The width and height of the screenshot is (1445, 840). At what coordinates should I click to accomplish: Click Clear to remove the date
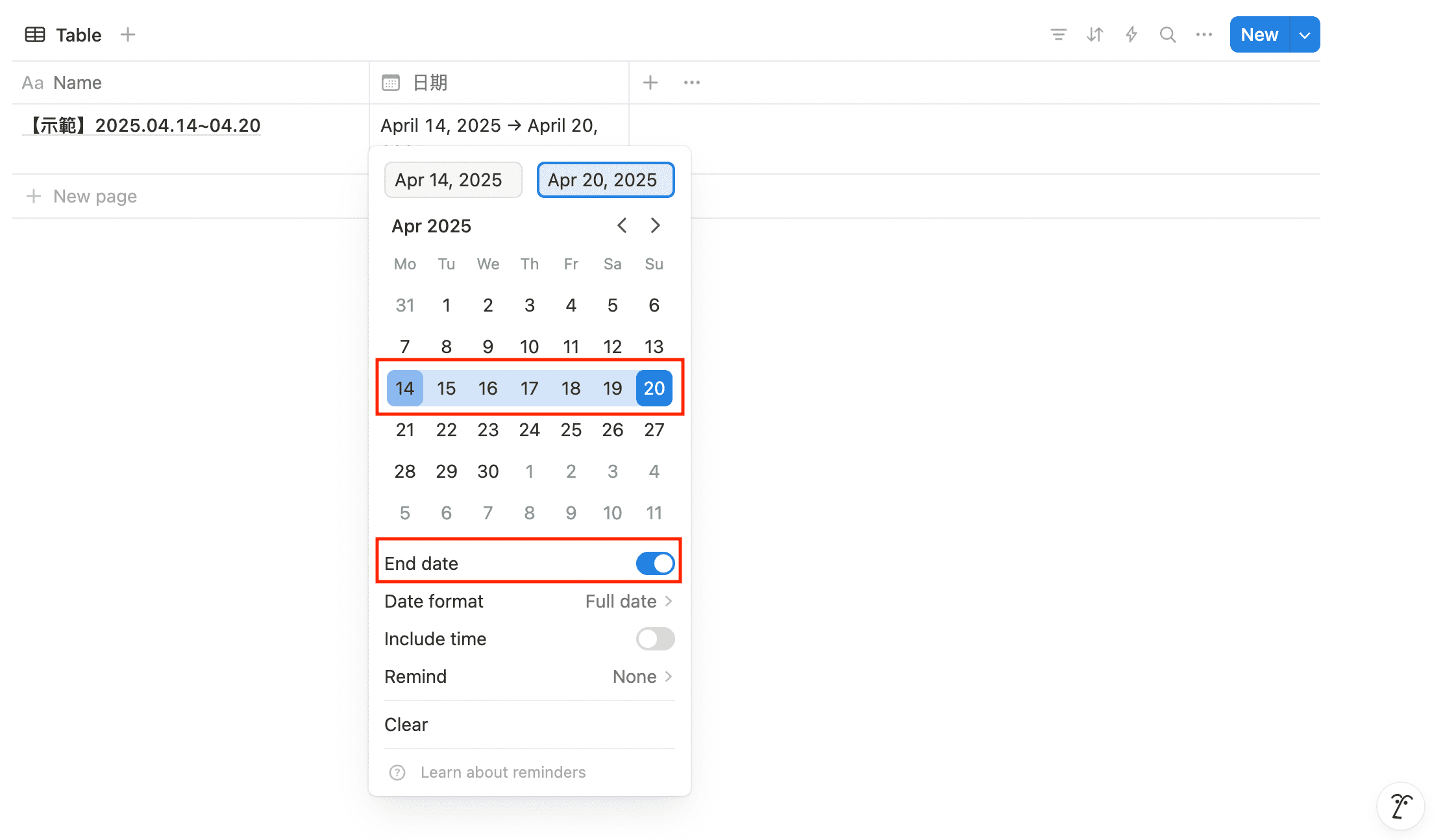(406, 724)
